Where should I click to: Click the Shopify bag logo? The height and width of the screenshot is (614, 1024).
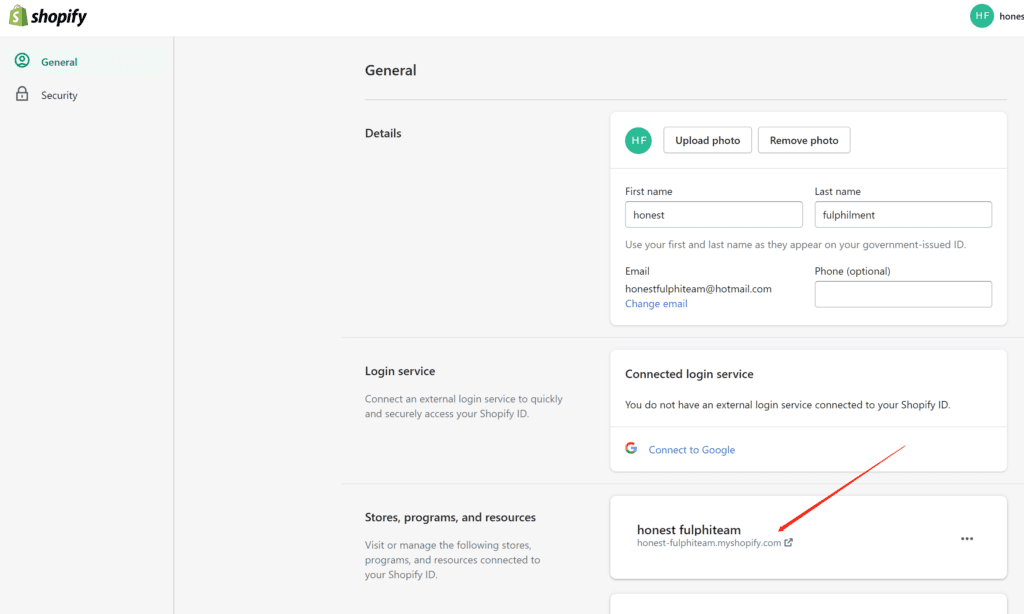tap(18, 16)
